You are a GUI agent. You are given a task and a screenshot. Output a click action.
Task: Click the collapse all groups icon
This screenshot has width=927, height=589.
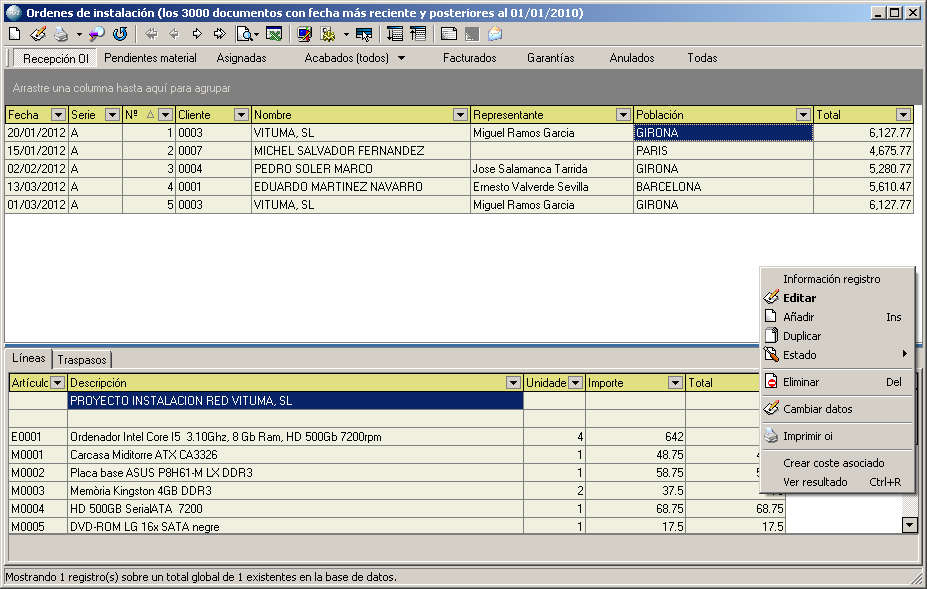click(418, 34)
